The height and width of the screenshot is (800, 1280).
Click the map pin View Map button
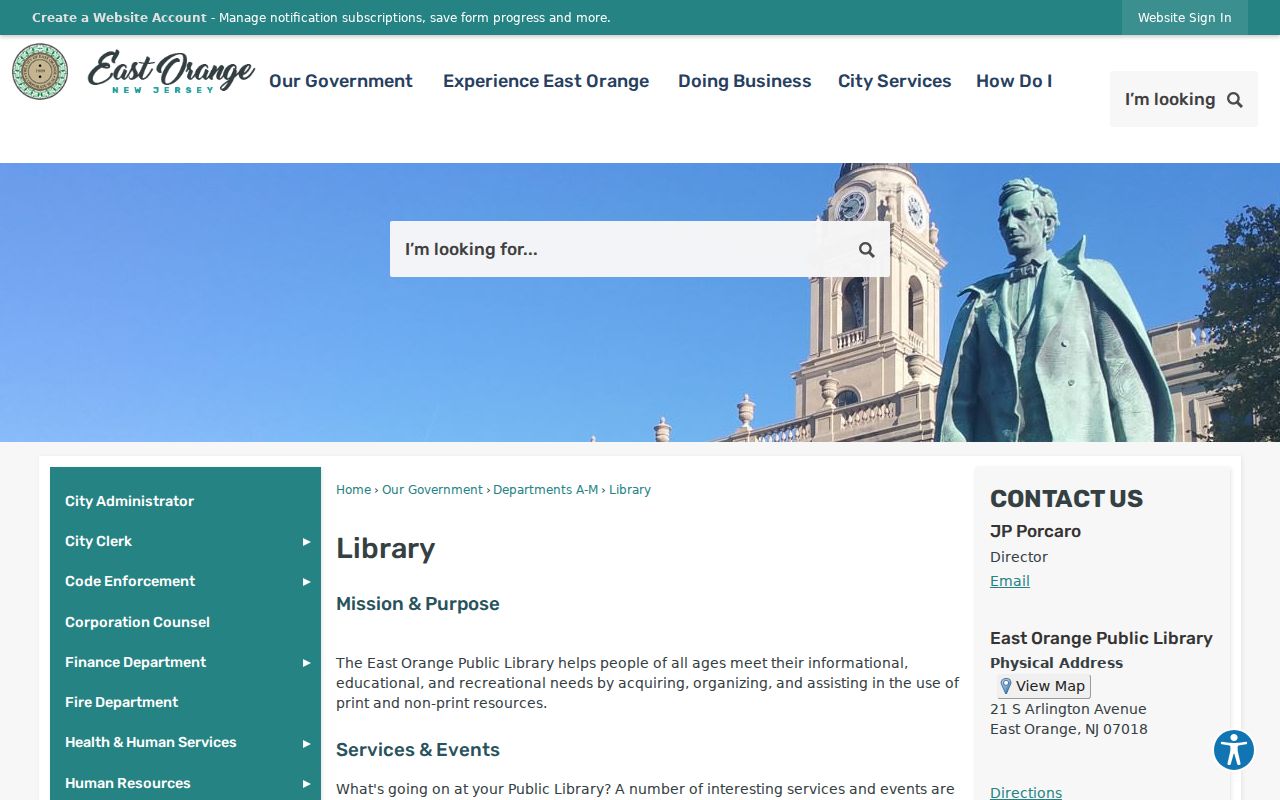(x=1043, y=686)
